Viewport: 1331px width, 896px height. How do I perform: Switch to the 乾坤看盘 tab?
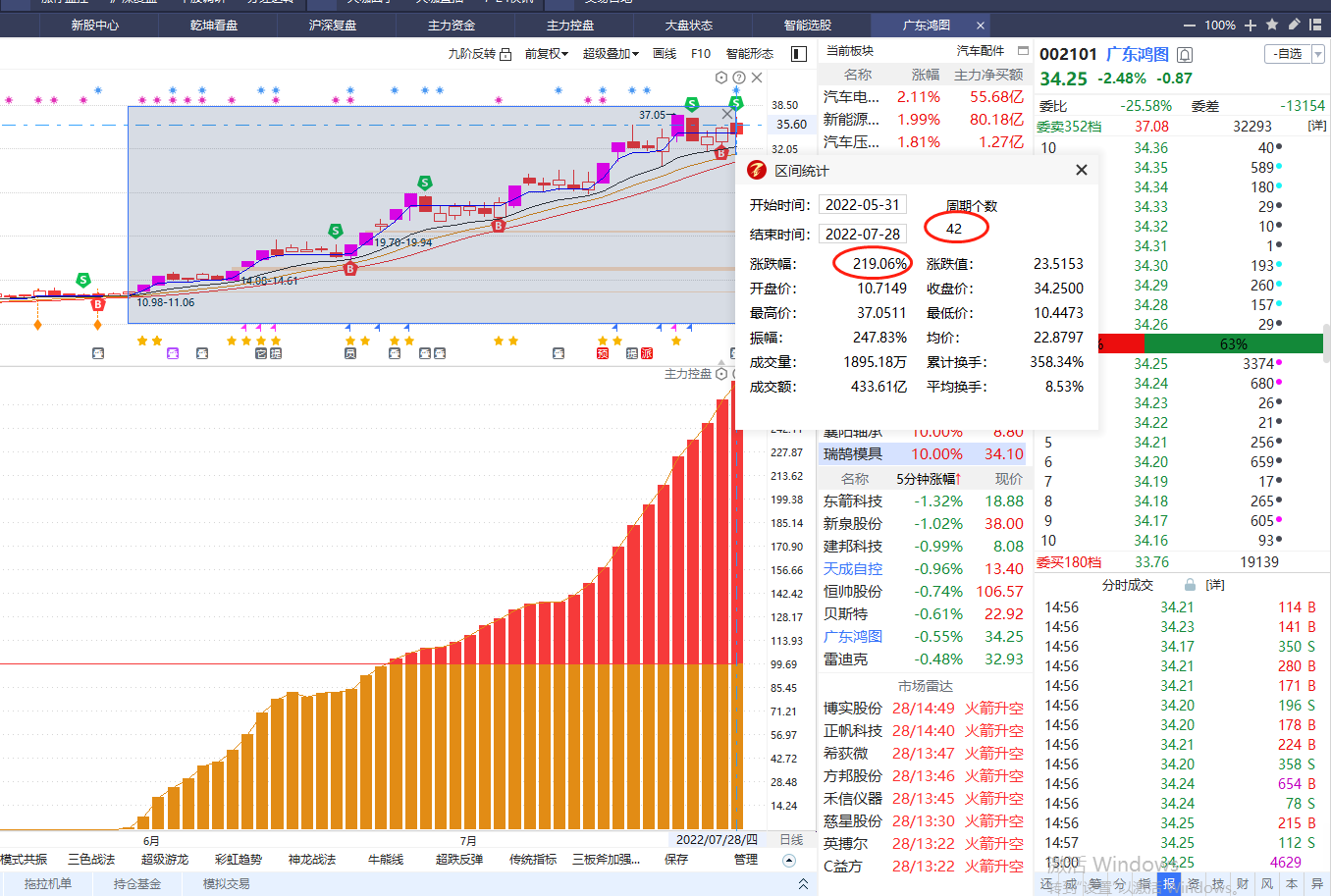214,25
